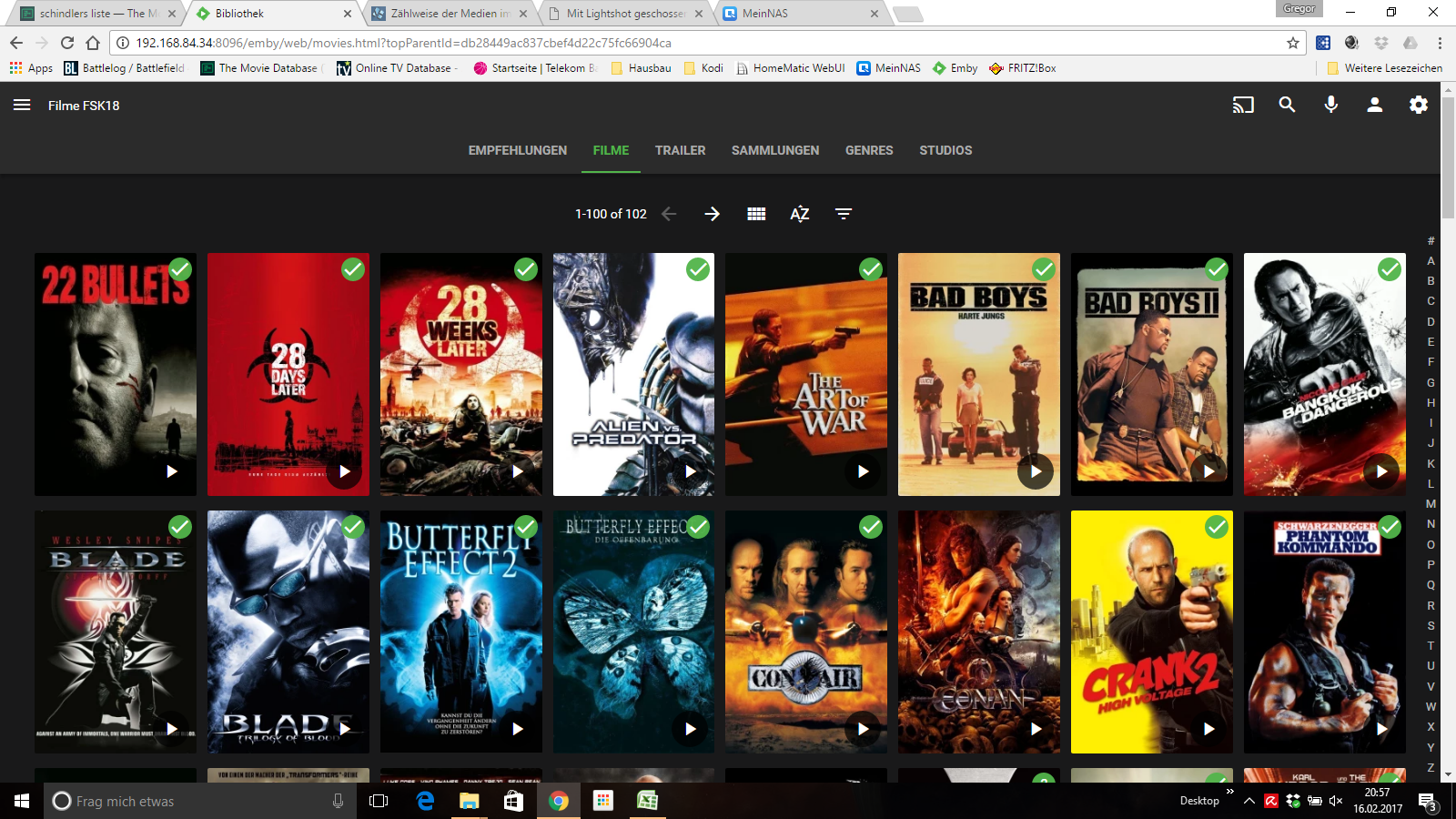This screenshot has width=1456, height=819.
Task: Play The Art of War movie
Action: coord(863,471)
